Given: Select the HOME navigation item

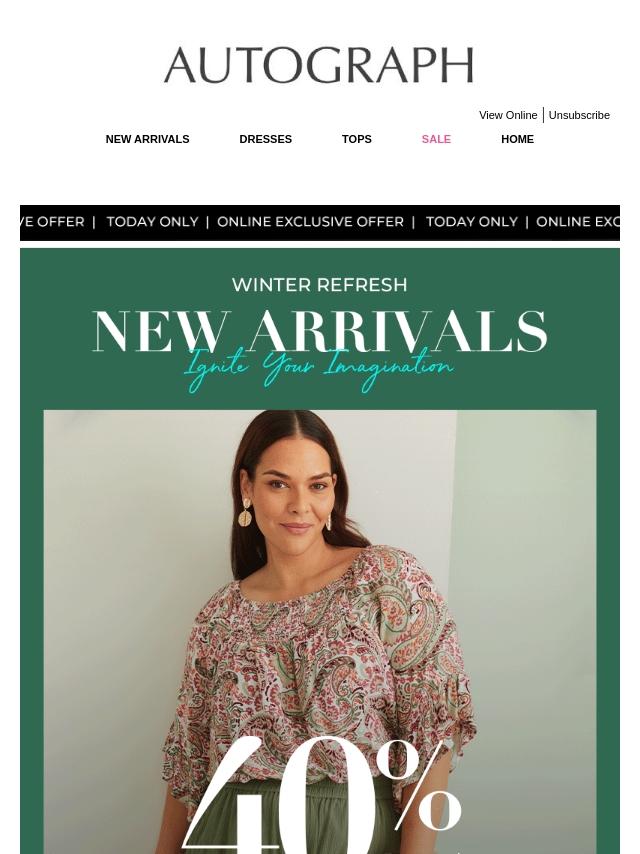Looking at the screenshot, I should (x=517, y=139).
